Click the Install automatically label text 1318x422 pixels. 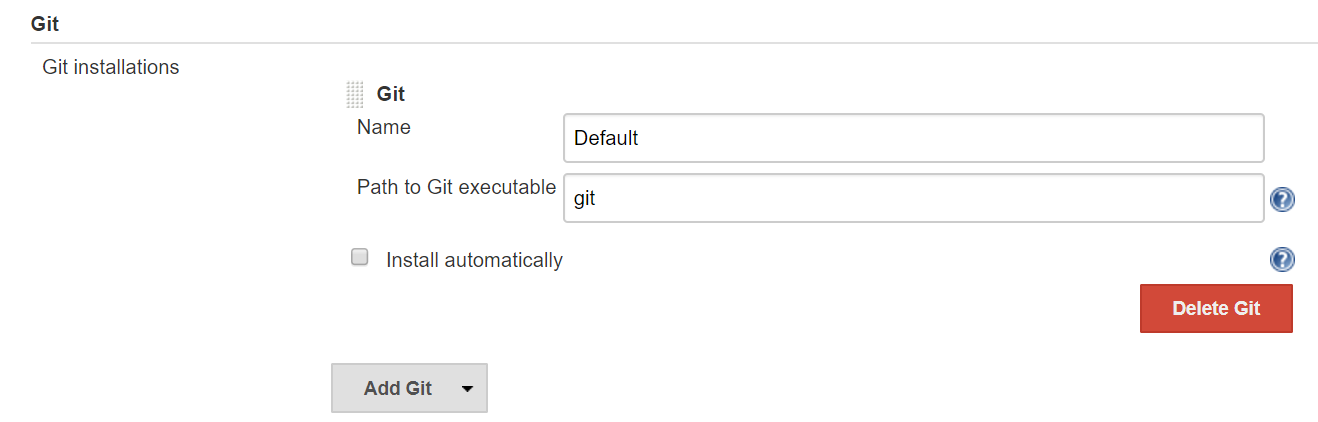click(474, 260)
